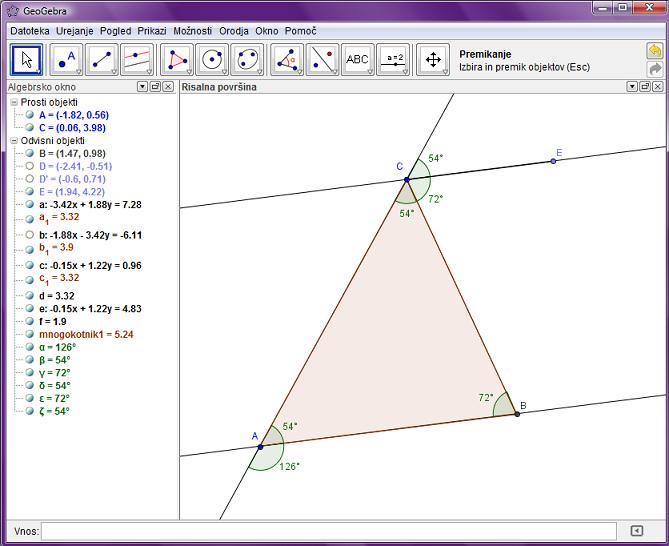Select the Move Graphics View tool
The image size is (669, 546).
433,60
